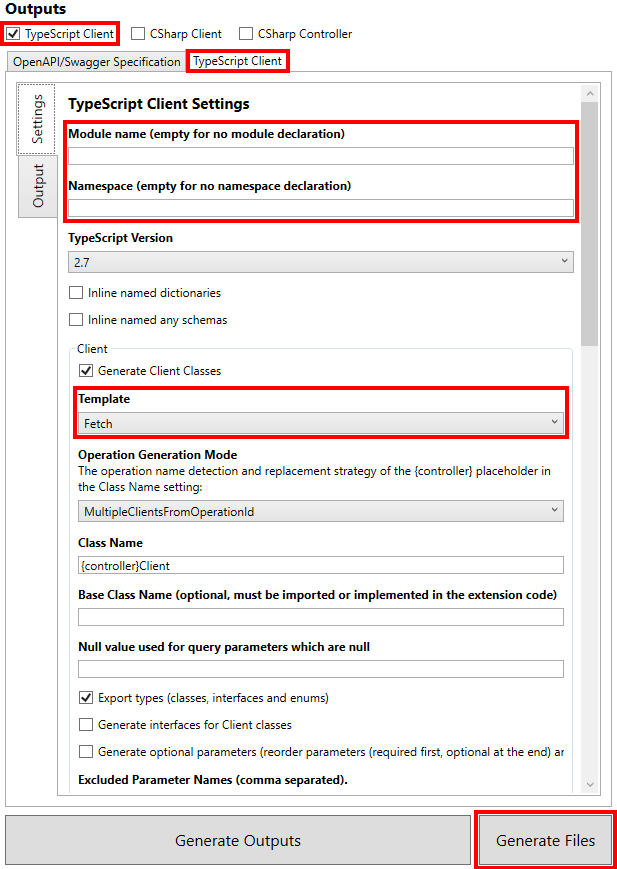
Task: Open the vertical Output tab
Action: tap(38, 185)
